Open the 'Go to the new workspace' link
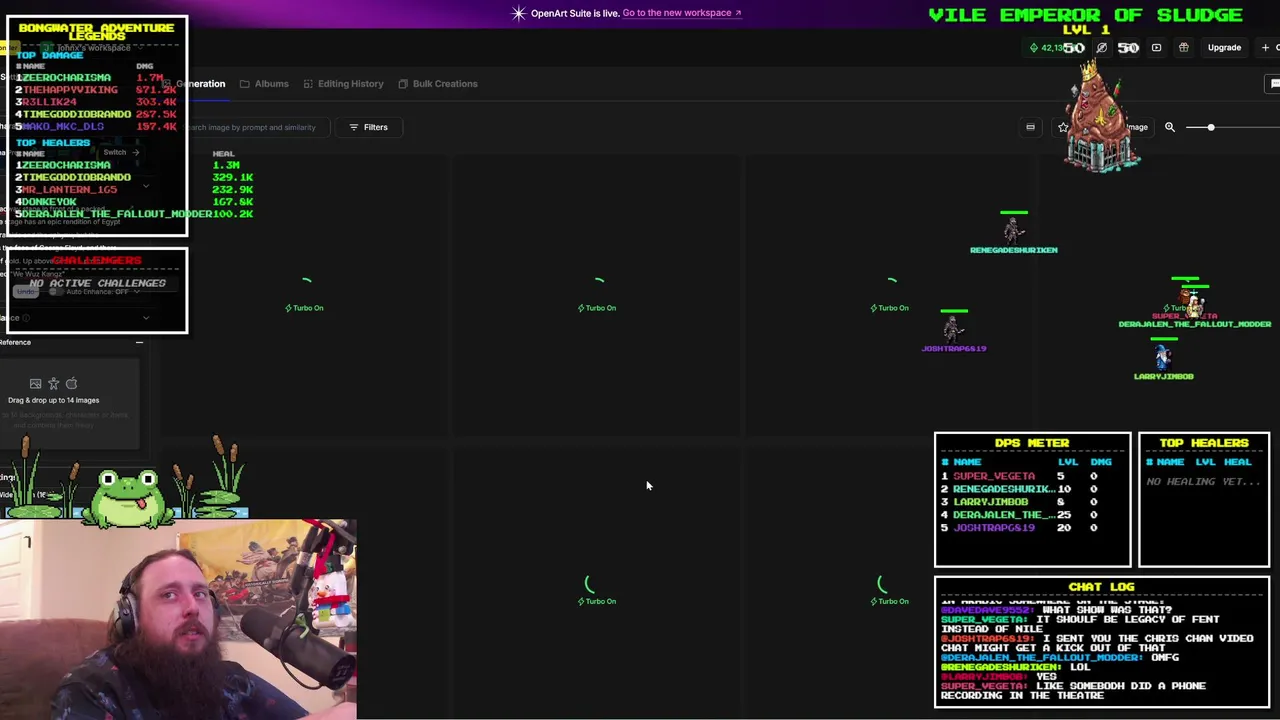 click(681, 13)
